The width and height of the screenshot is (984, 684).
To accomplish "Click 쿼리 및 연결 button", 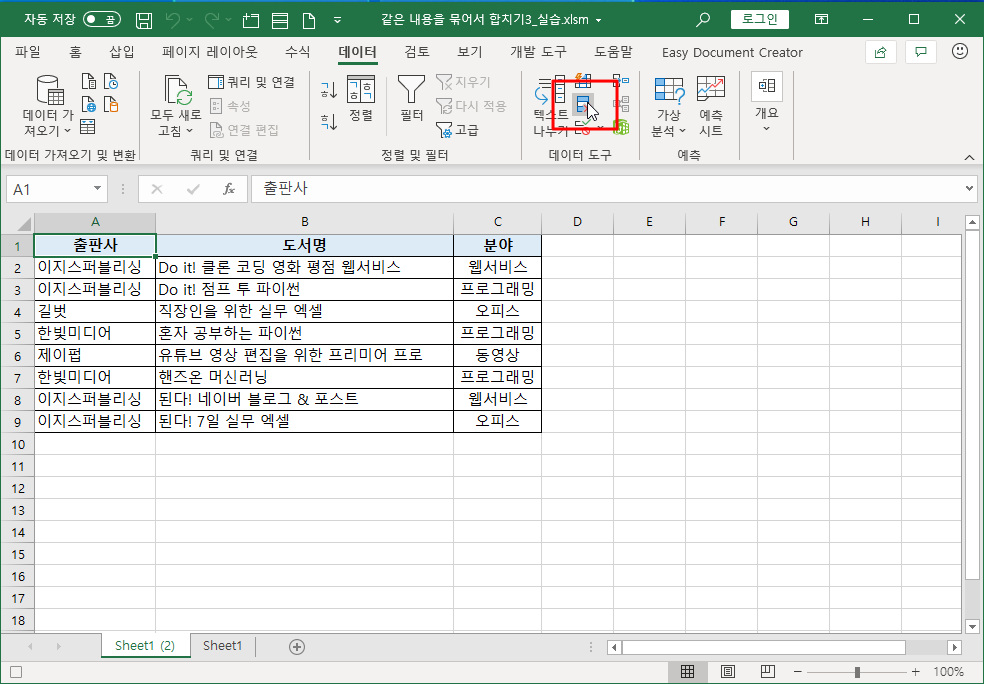I will click(252, 82).
